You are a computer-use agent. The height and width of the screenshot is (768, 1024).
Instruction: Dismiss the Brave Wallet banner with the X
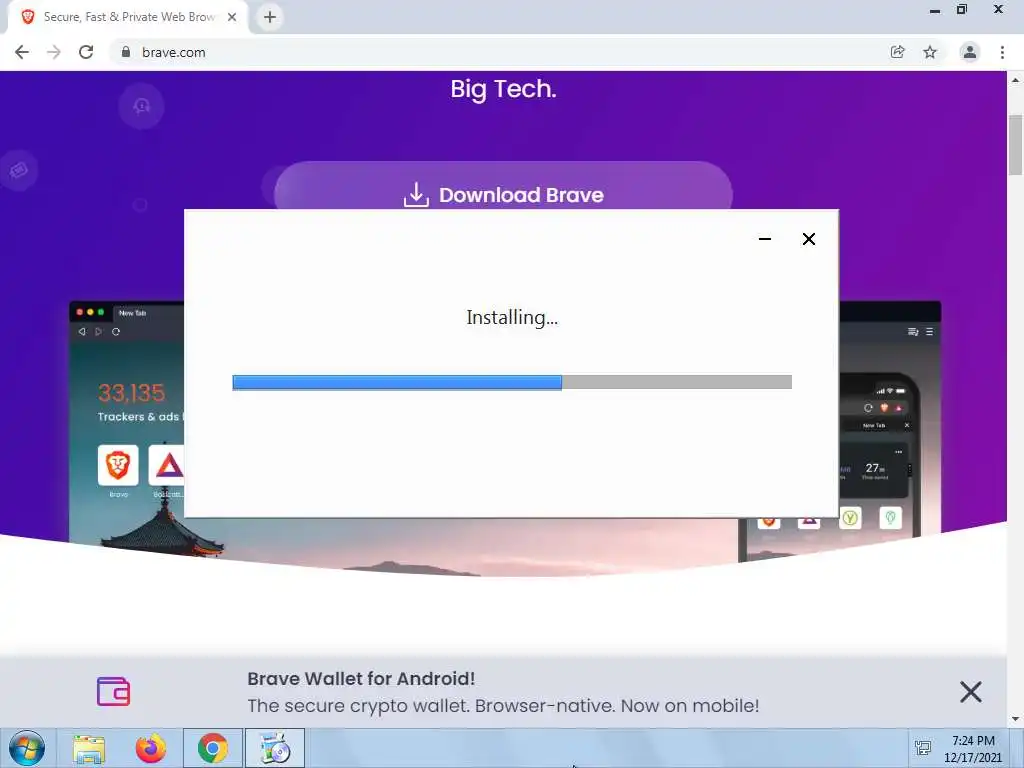970,692
